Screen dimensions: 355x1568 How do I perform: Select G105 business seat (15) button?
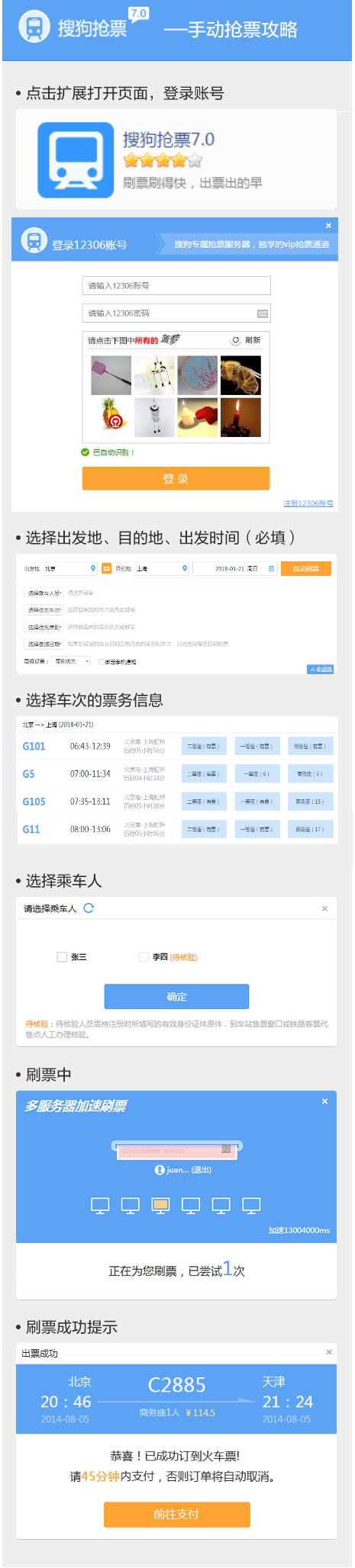point(310,802)
